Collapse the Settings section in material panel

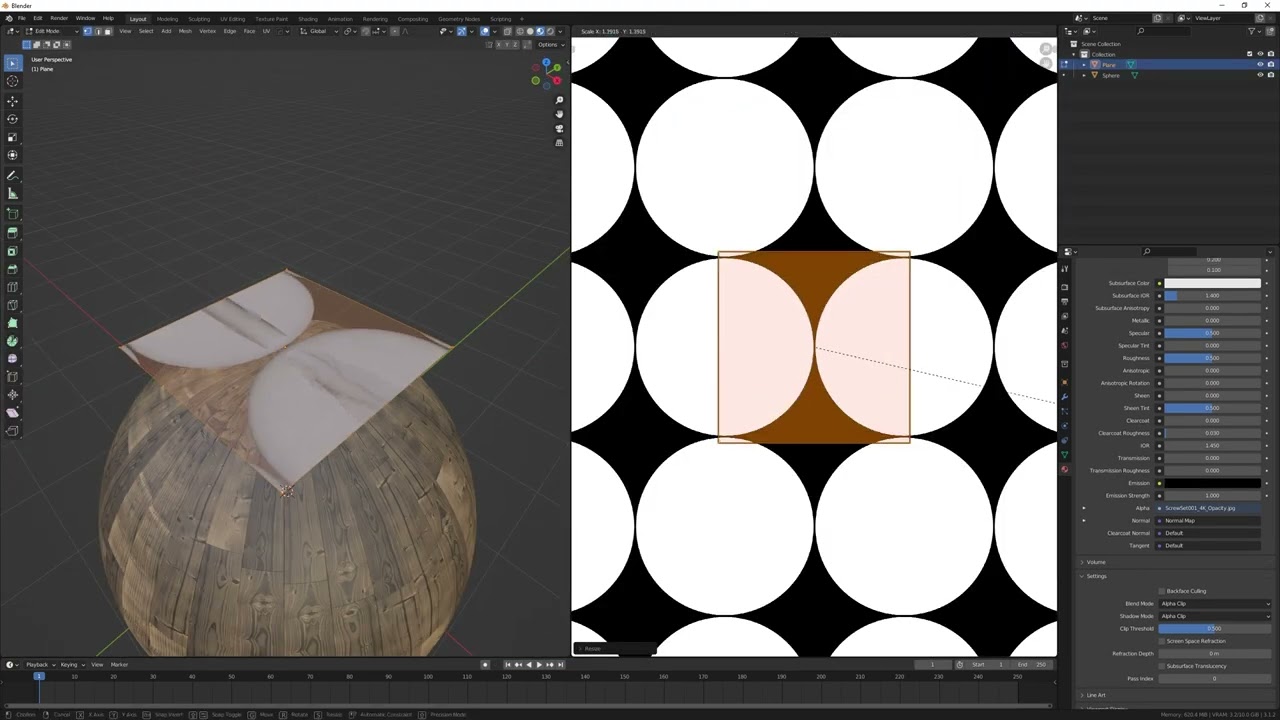pyautogui.click(x=1082, y=577)
